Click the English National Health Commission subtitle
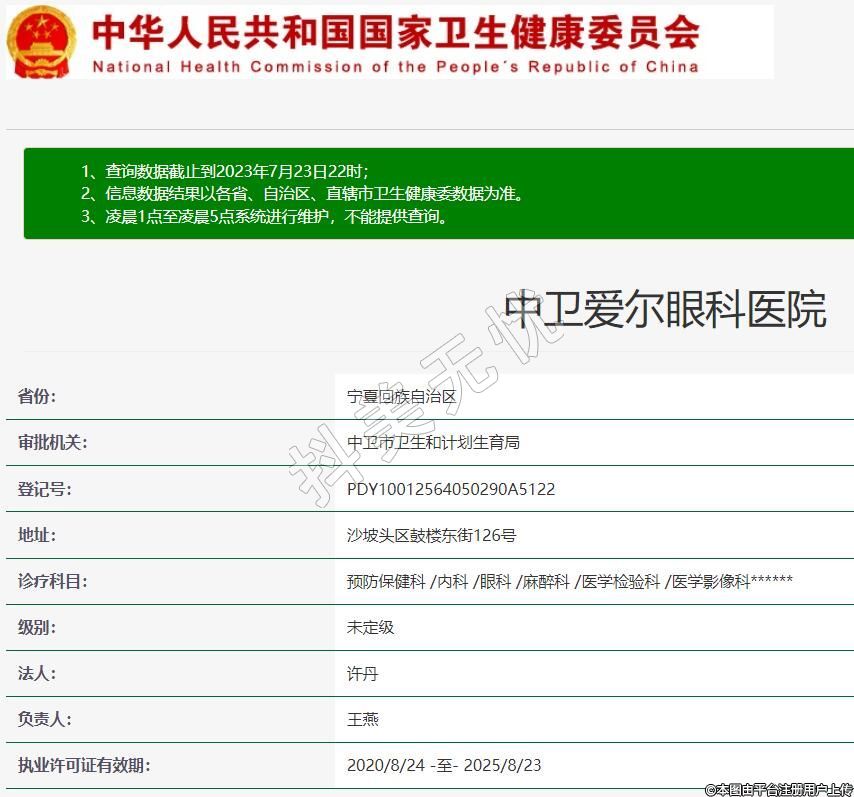The width and height of the screenshot is (854, 797). click(x=395, y=67)
